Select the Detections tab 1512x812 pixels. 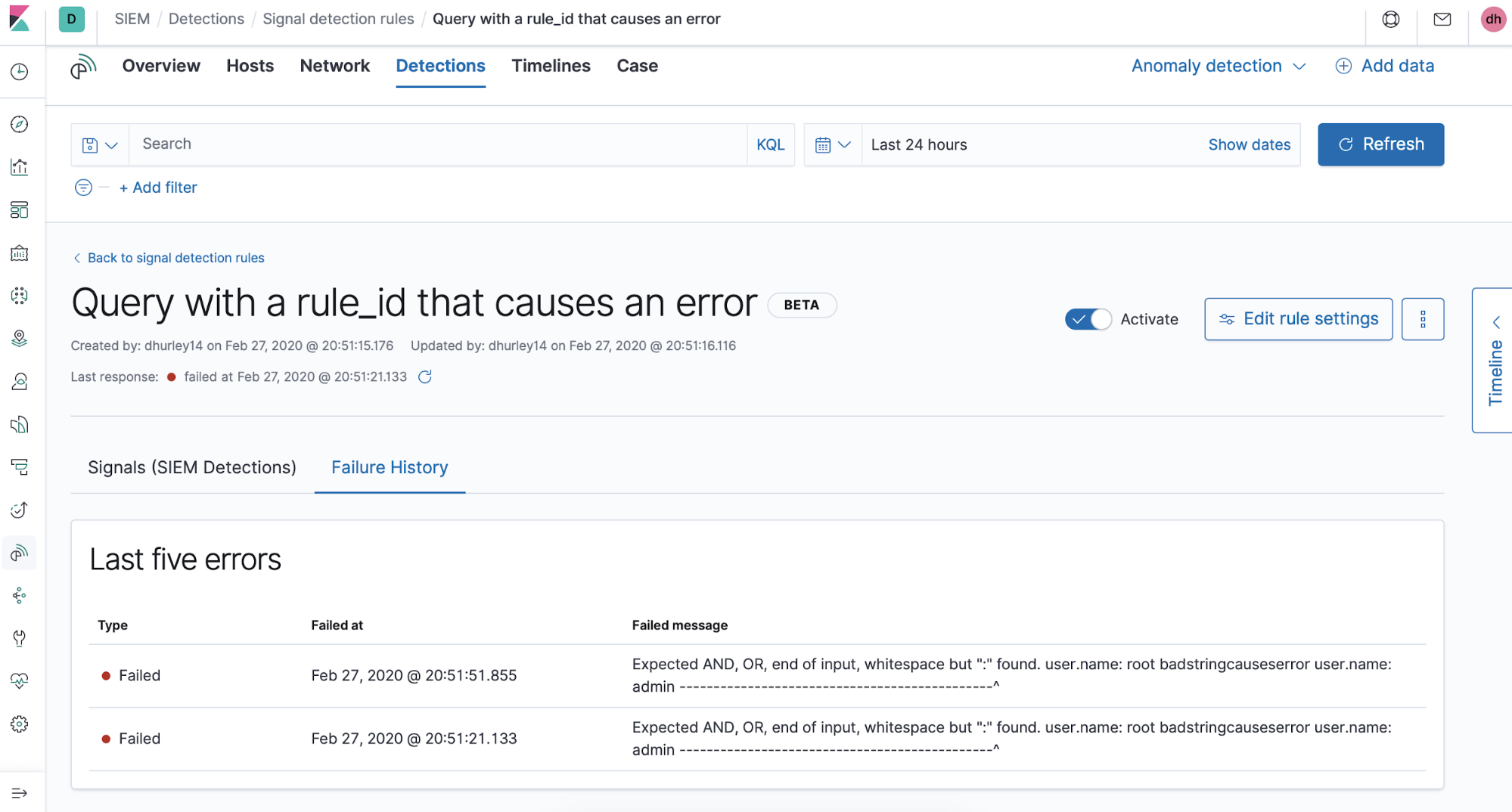coord(441,67)
